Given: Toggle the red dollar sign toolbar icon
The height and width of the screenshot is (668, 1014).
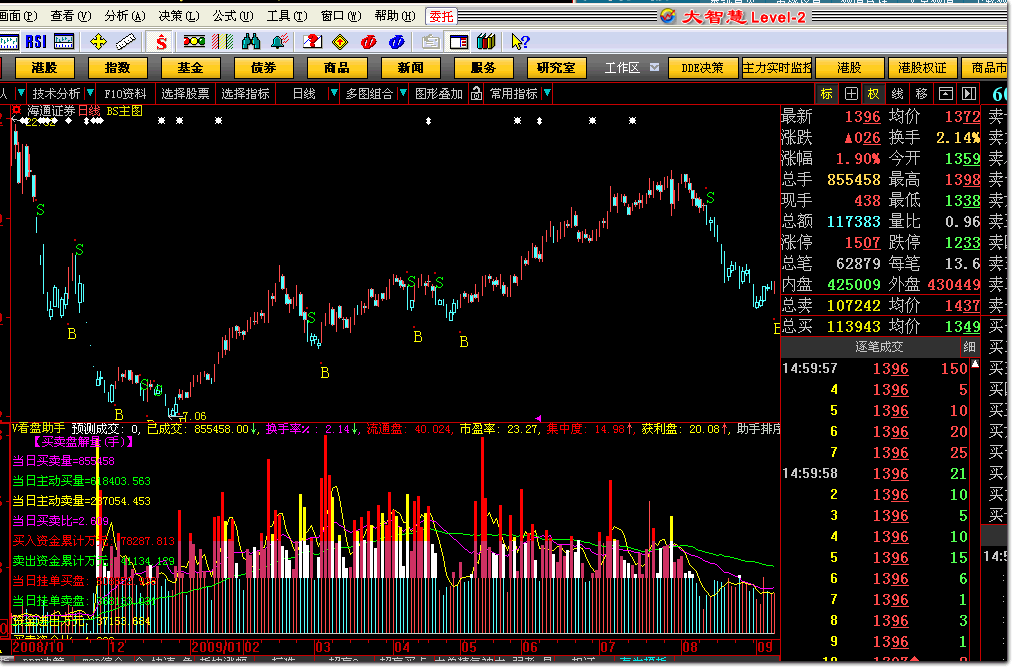Looking at the screenshot, I should pos(161,42).
